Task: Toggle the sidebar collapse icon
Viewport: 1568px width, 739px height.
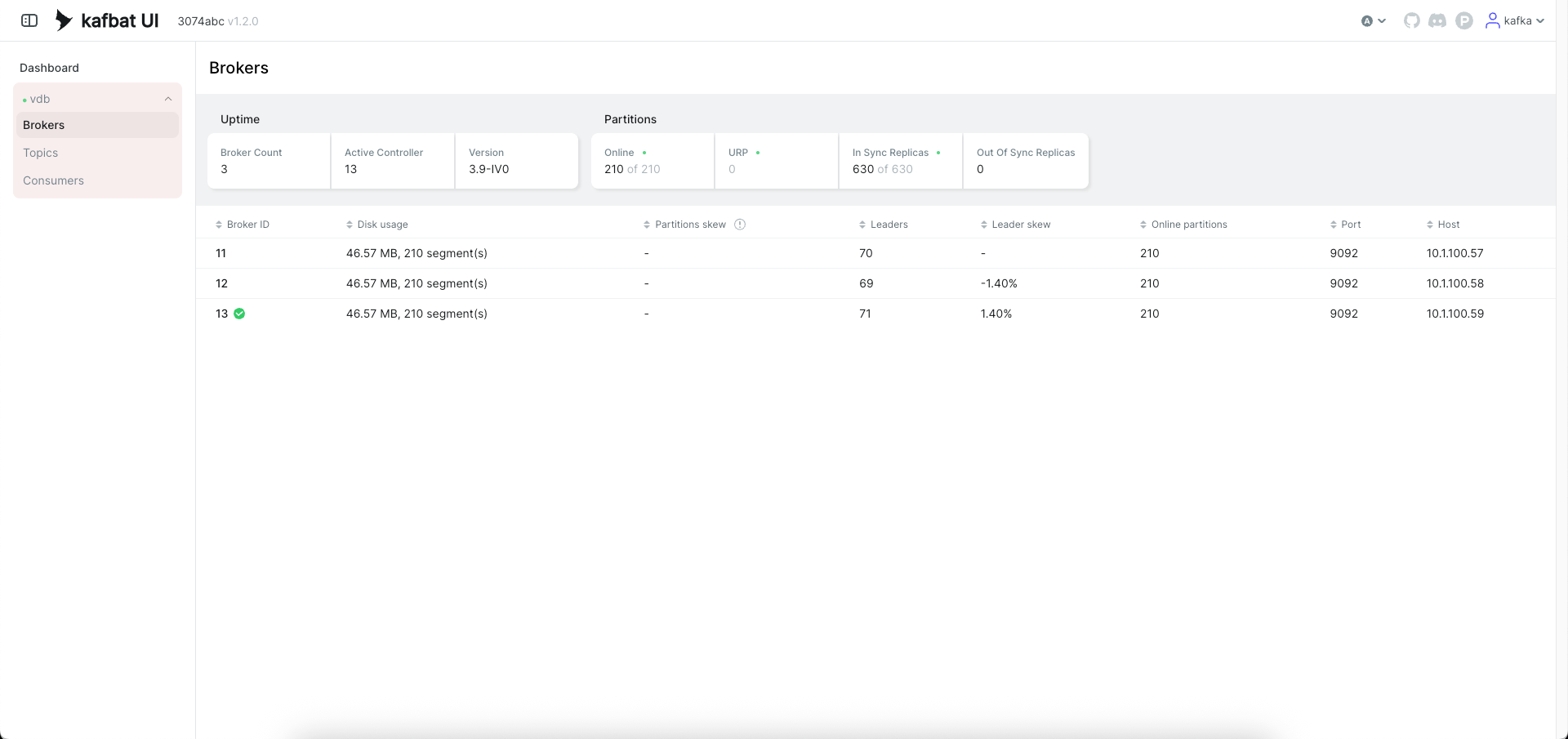Action: click(x=29, y=20)
